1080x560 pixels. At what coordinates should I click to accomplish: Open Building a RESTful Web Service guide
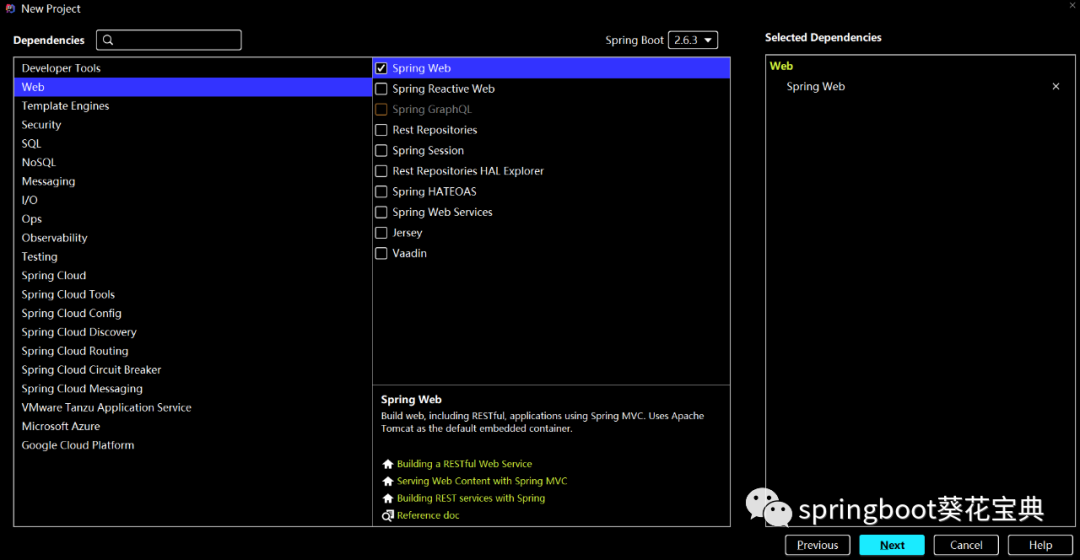464,464
